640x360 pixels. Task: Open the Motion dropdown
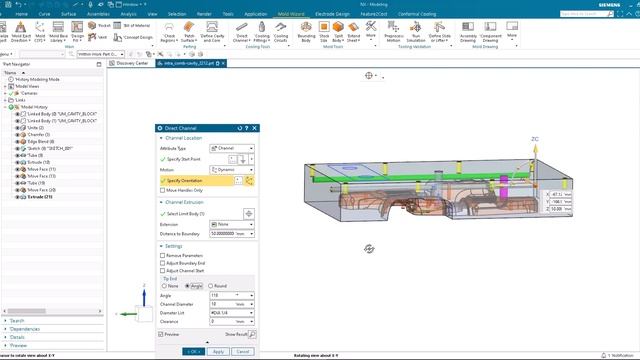point(232,169)
